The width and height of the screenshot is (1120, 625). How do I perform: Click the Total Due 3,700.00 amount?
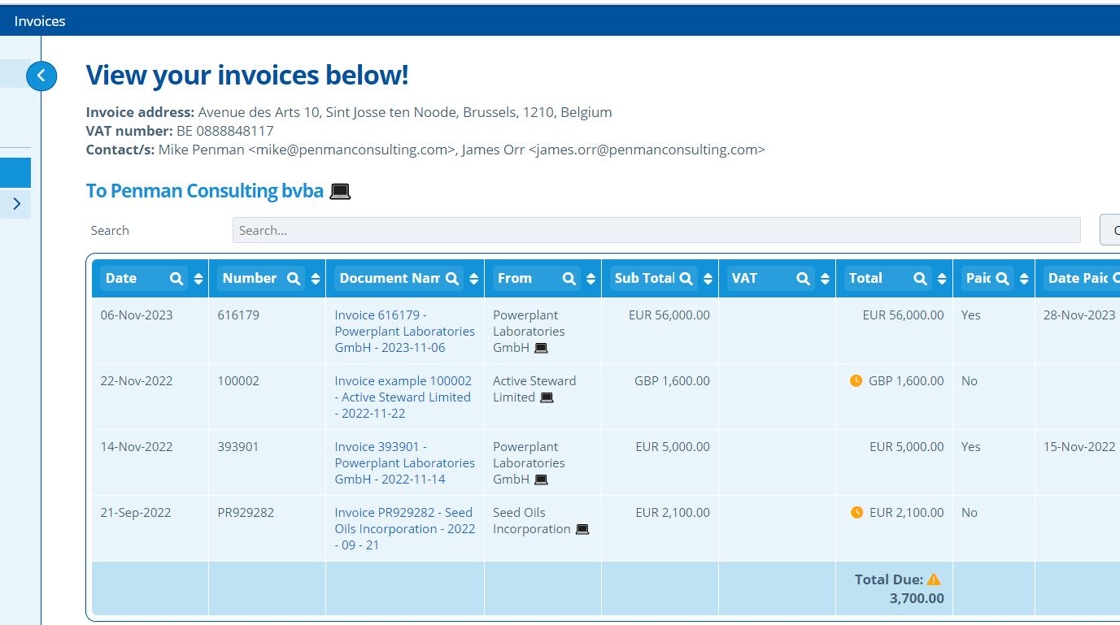tap(916, 598)
